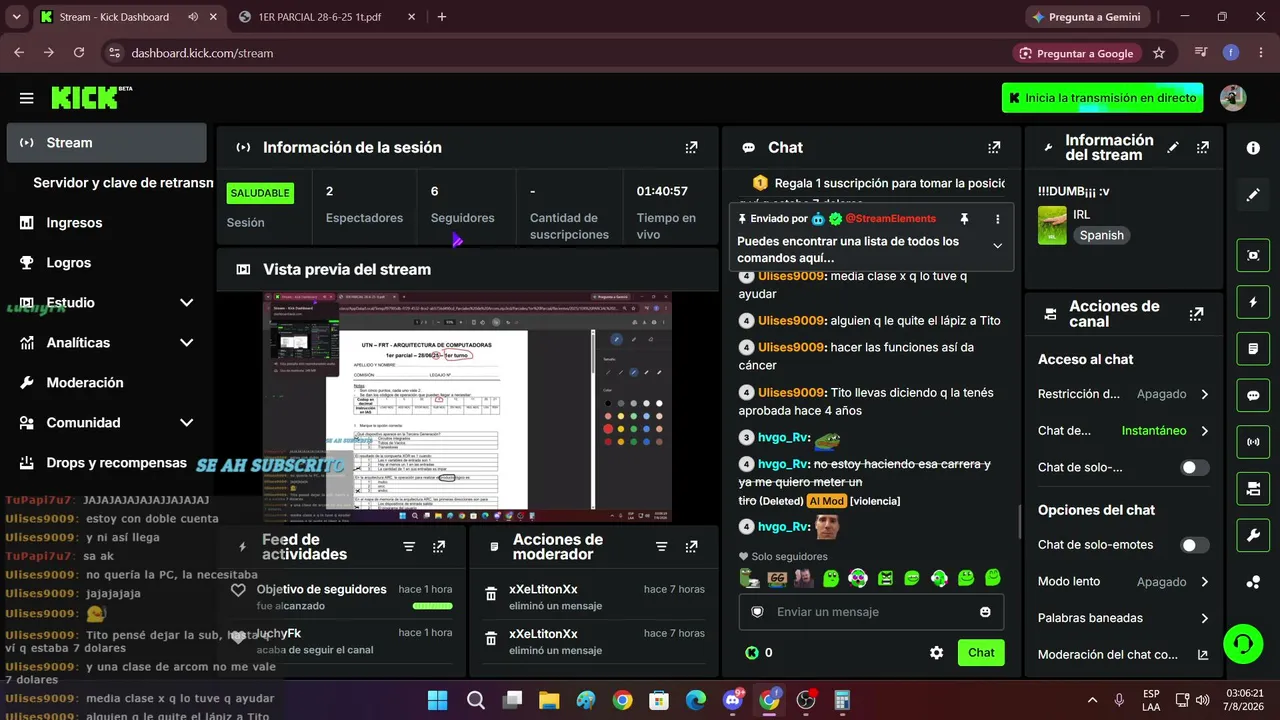1280x720 pixels.
Task: Click the right rail broadcast signal icon
Action: coord(1253,441)
